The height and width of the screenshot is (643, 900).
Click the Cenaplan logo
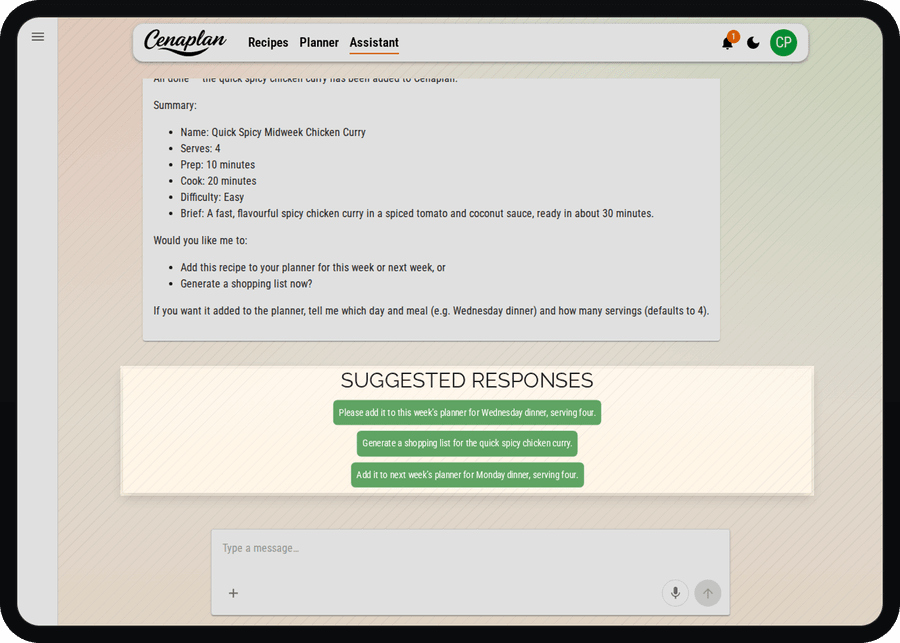185,42
